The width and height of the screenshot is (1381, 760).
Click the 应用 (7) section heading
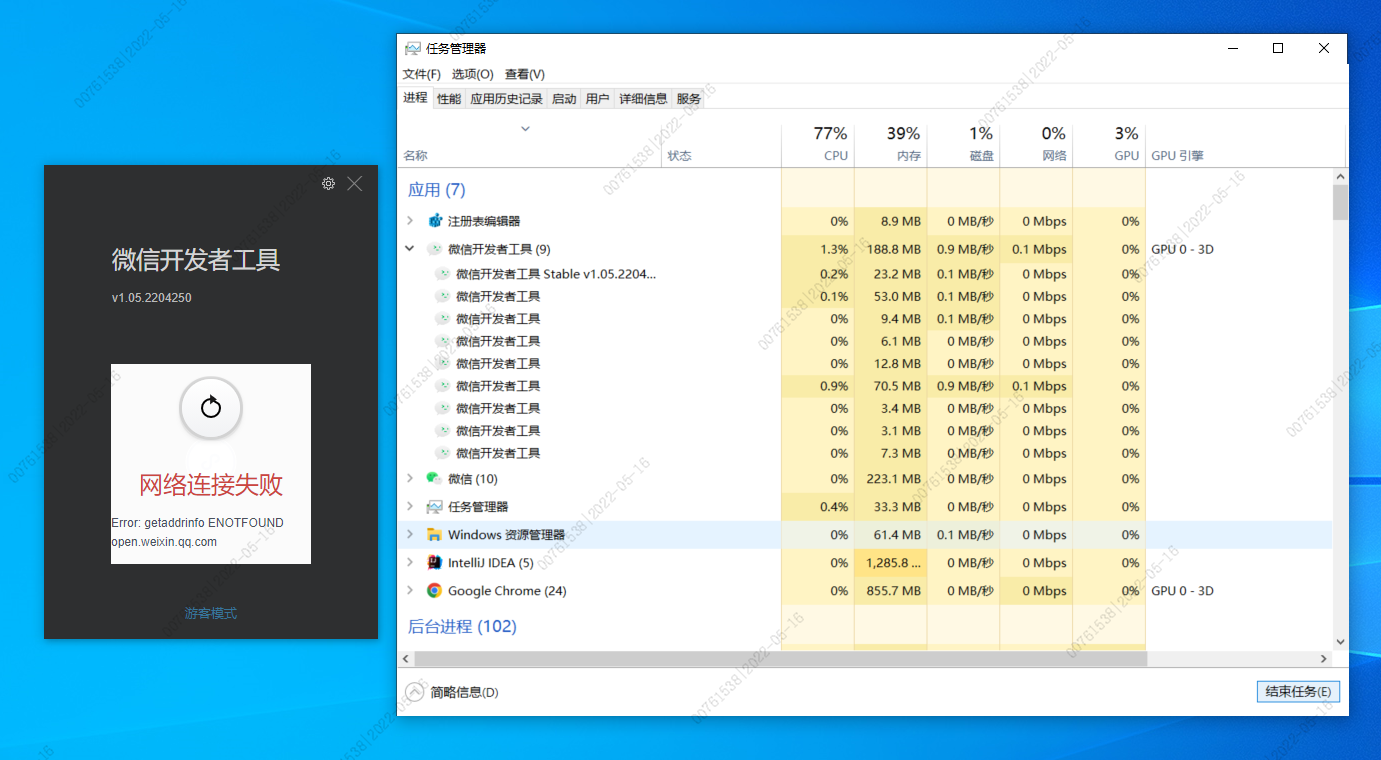(x=437, y=190)
